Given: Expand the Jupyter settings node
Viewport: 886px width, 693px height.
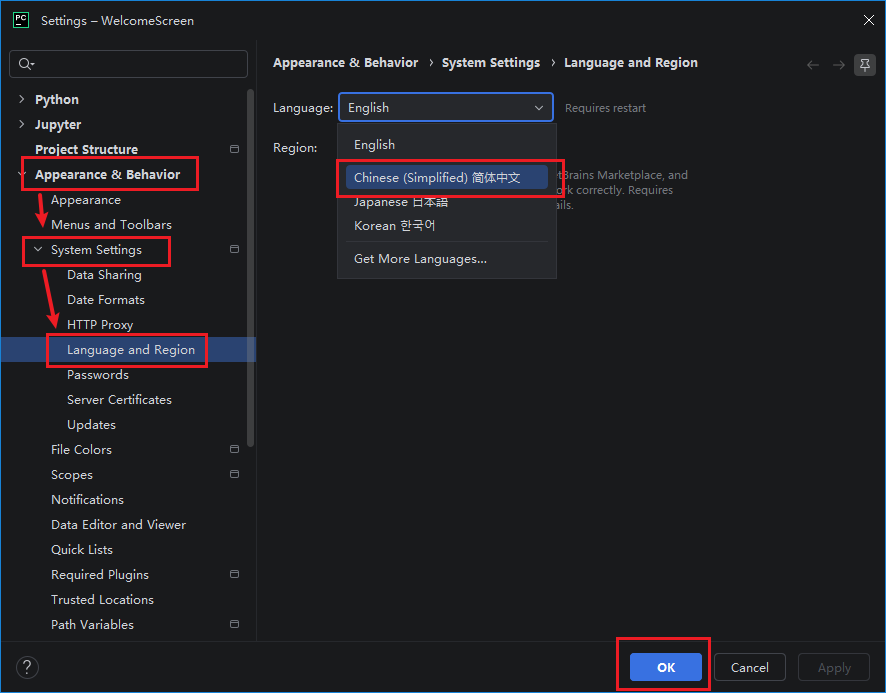Looking at the screenshot, I should click(21, 124).
